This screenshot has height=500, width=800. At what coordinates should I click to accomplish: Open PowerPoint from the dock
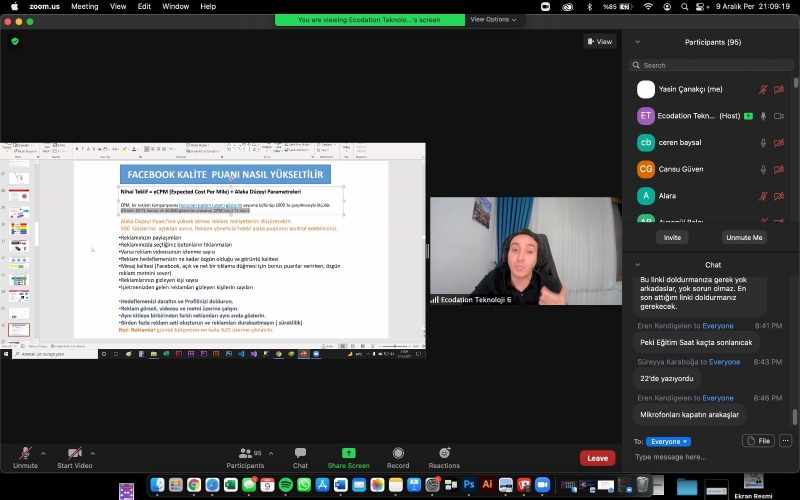coord(524,484)
